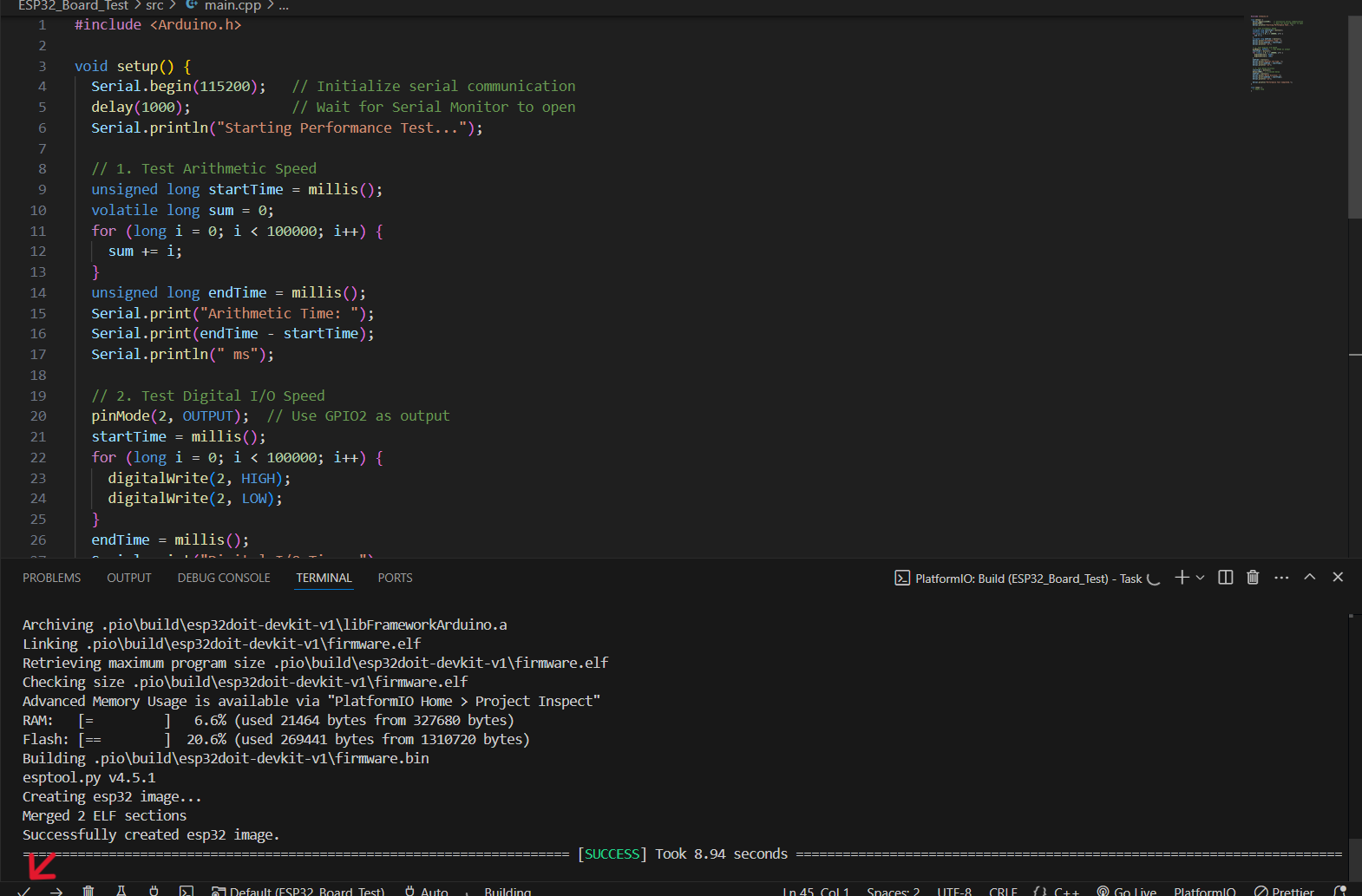Click the Prettier formatter status item
The width and height of the screenshot is (1362, 896).
[1284, 891]
